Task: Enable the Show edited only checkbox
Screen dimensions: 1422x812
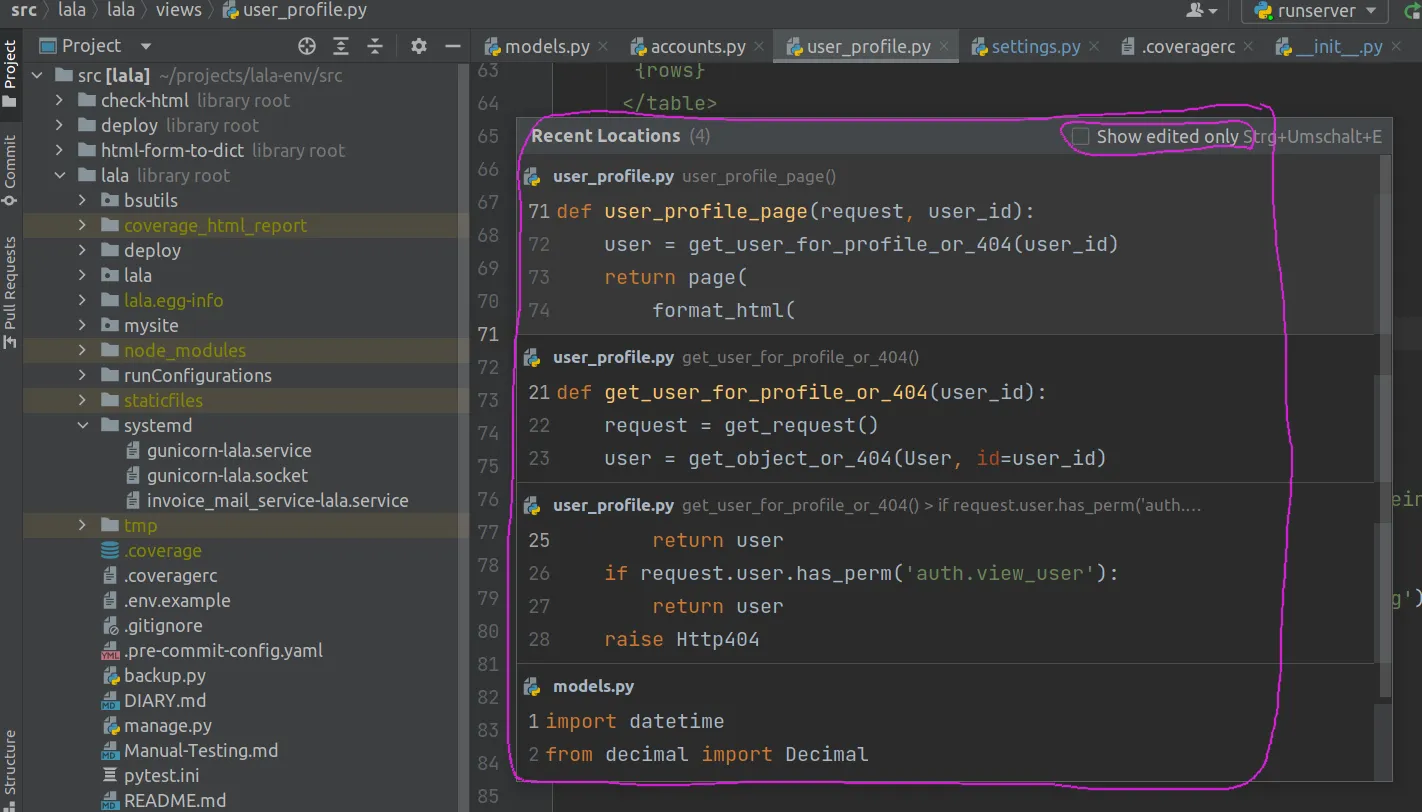Action: pyautogui.click(x=1081, y=136)
